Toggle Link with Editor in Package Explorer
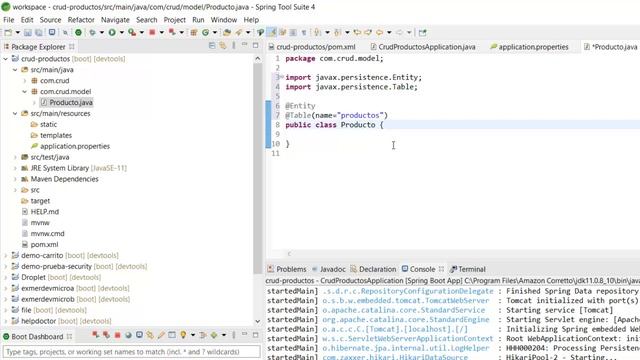The width and height of the screenshot is (640, 360). pos(223,46)
